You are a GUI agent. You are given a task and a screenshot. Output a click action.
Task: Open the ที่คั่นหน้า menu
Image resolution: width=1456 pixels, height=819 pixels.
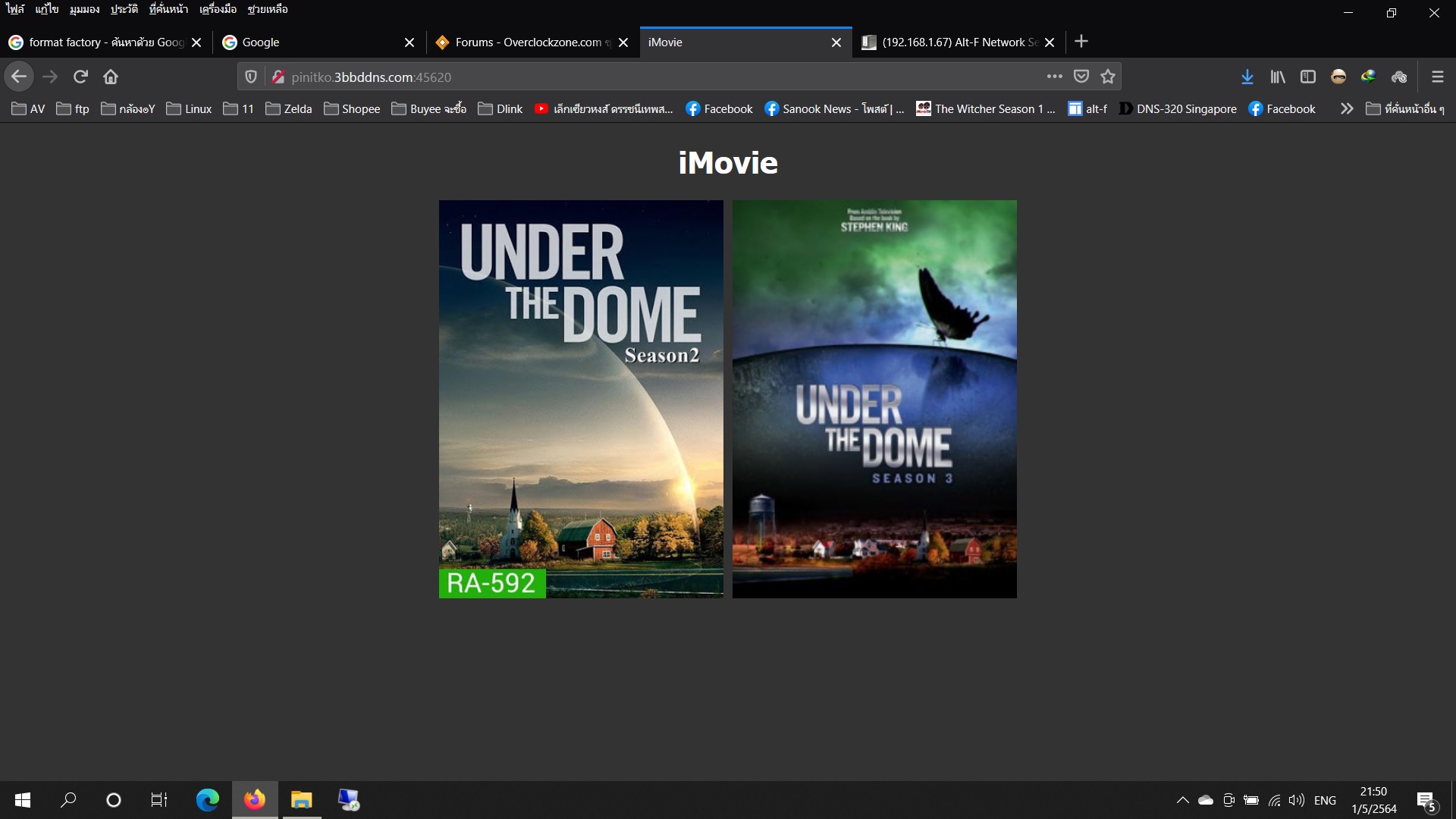click(x=168, y=9)
